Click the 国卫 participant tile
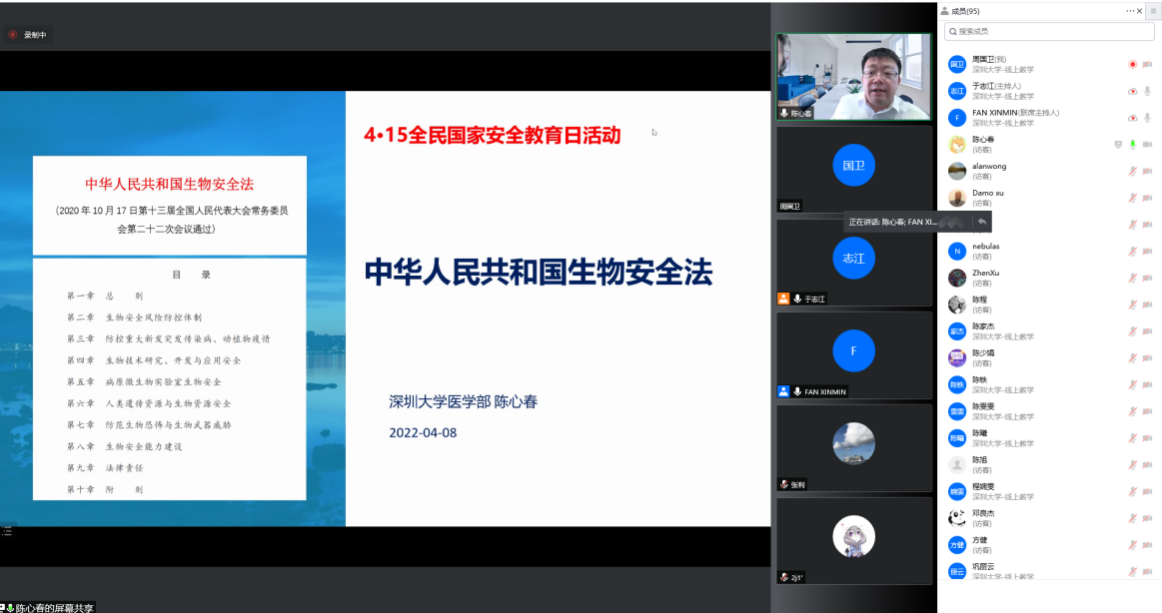Viewport: 1162px width, 613px height. click(853, 165)
